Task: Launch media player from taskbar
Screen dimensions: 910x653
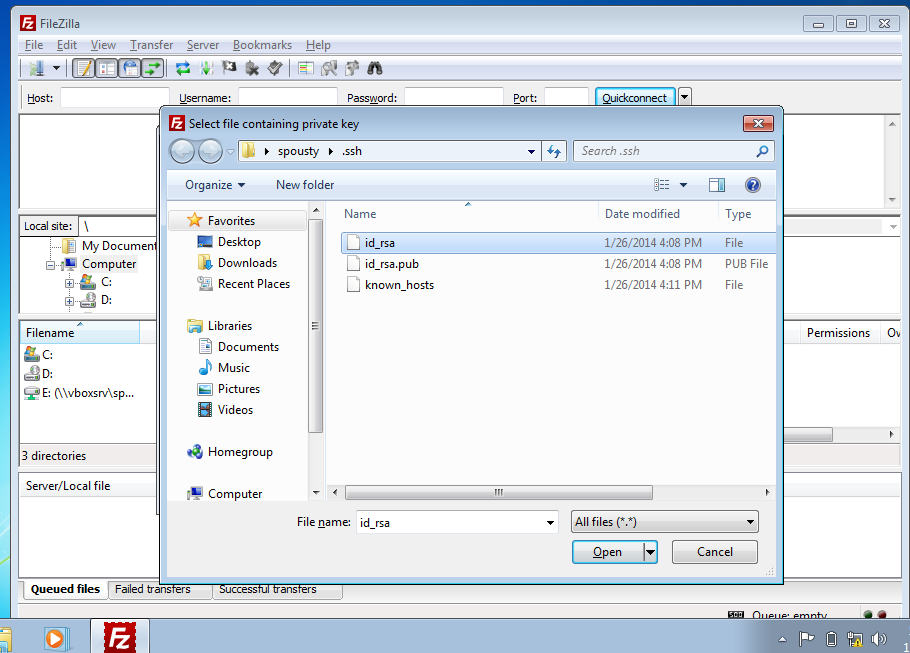Action: 54,637
